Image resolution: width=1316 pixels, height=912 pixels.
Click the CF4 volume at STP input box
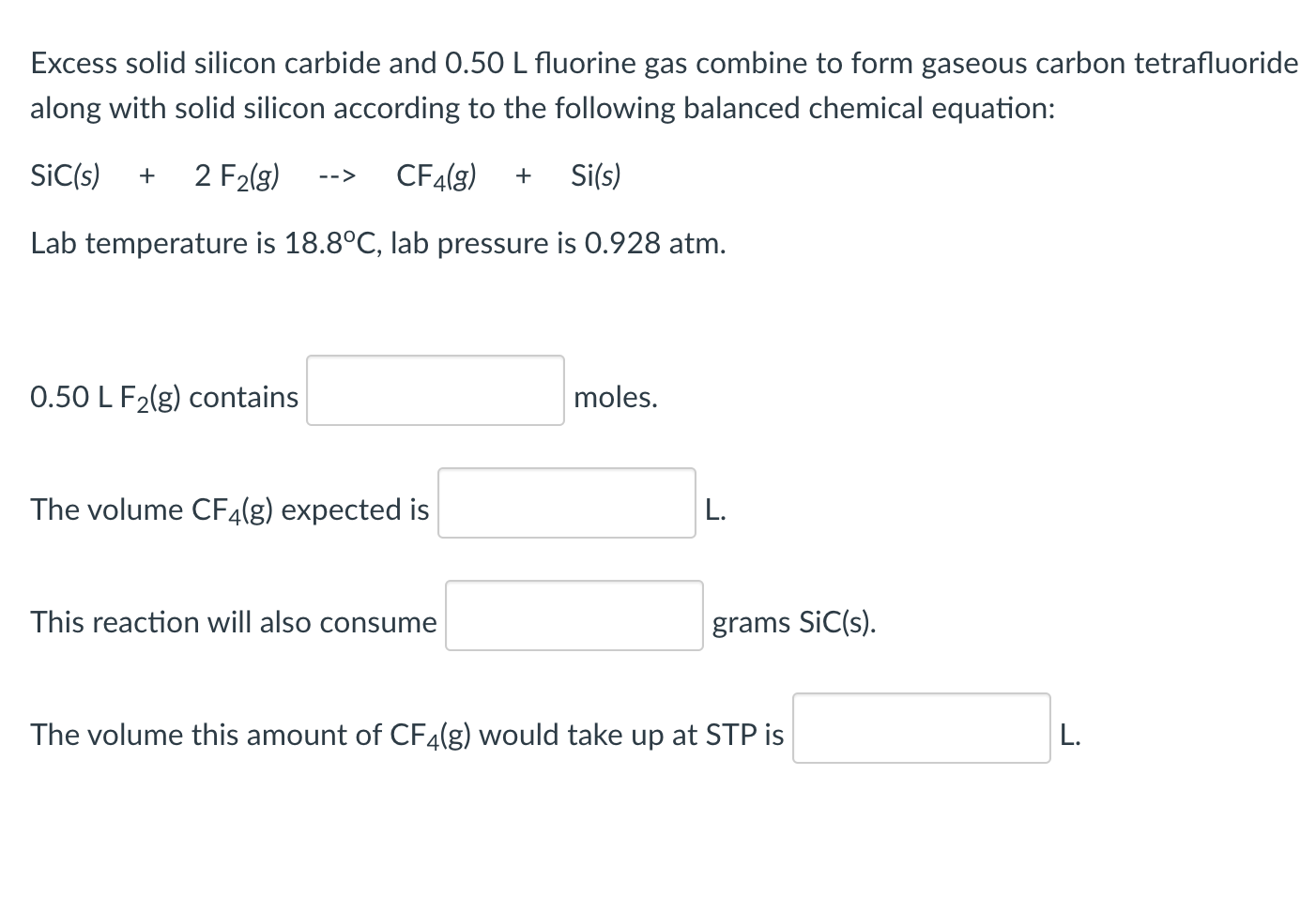click(x=922, y=728)
